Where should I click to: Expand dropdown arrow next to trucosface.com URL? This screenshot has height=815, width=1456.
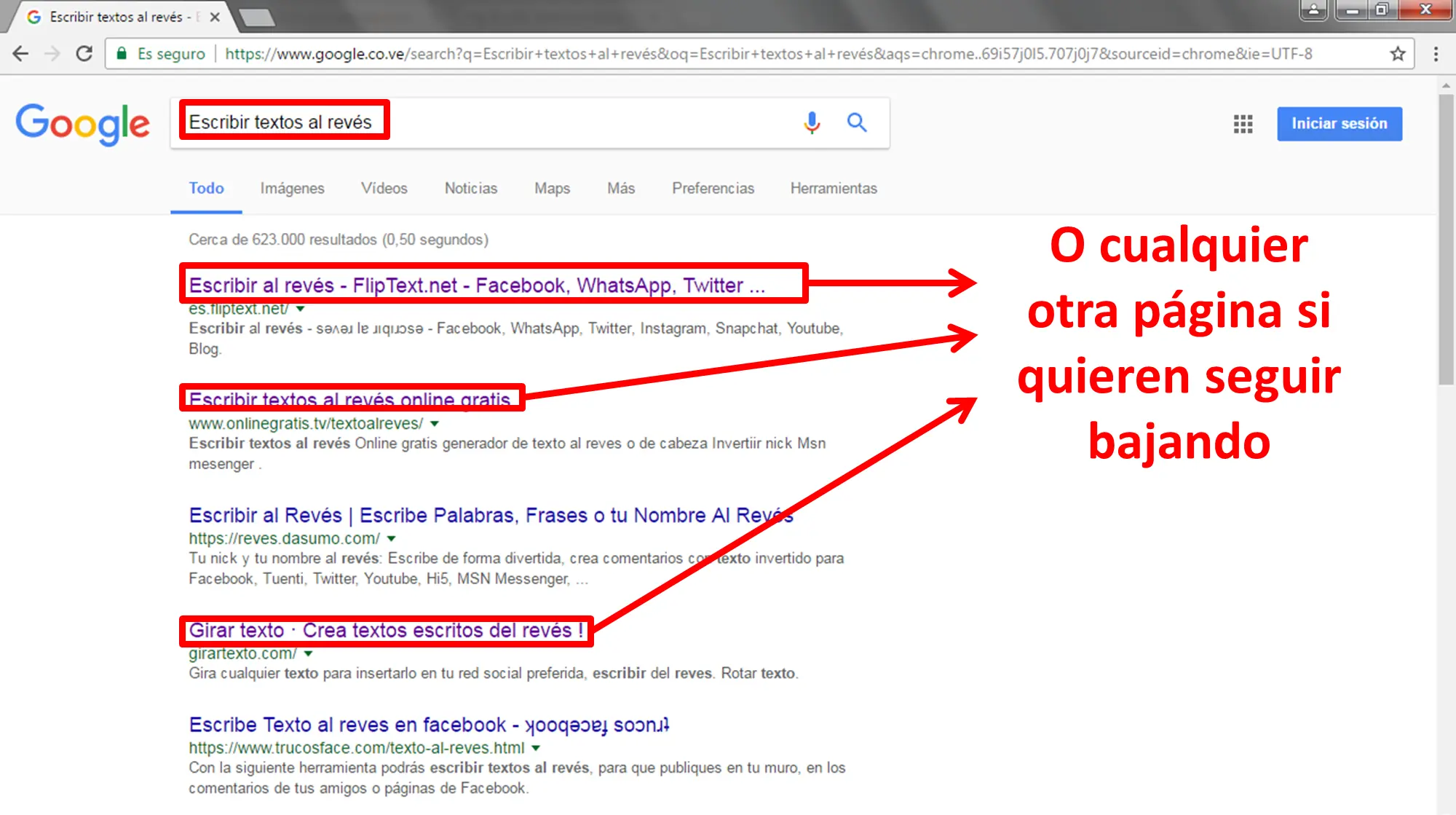(536, 748)
